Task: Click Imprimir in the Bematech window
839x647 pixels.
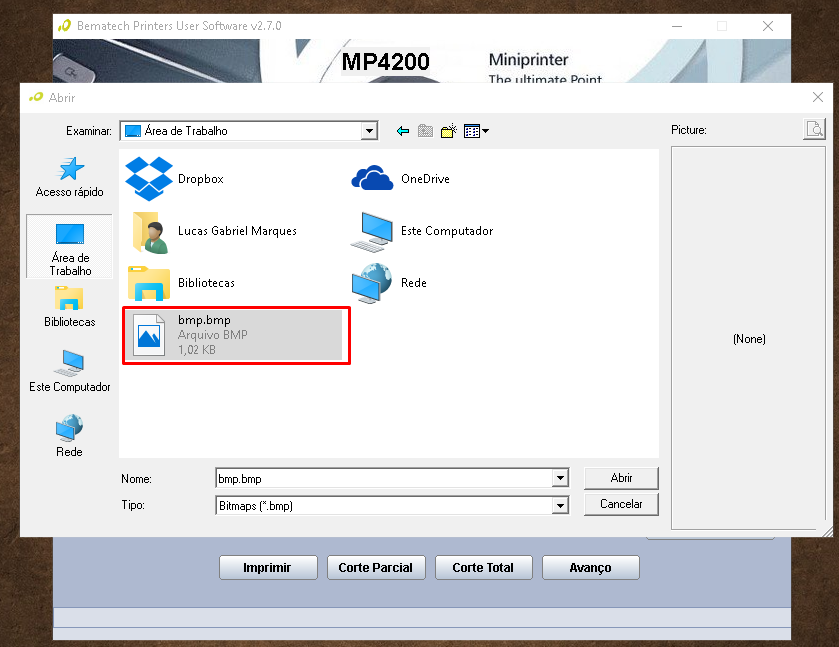Action: point(268,567)
